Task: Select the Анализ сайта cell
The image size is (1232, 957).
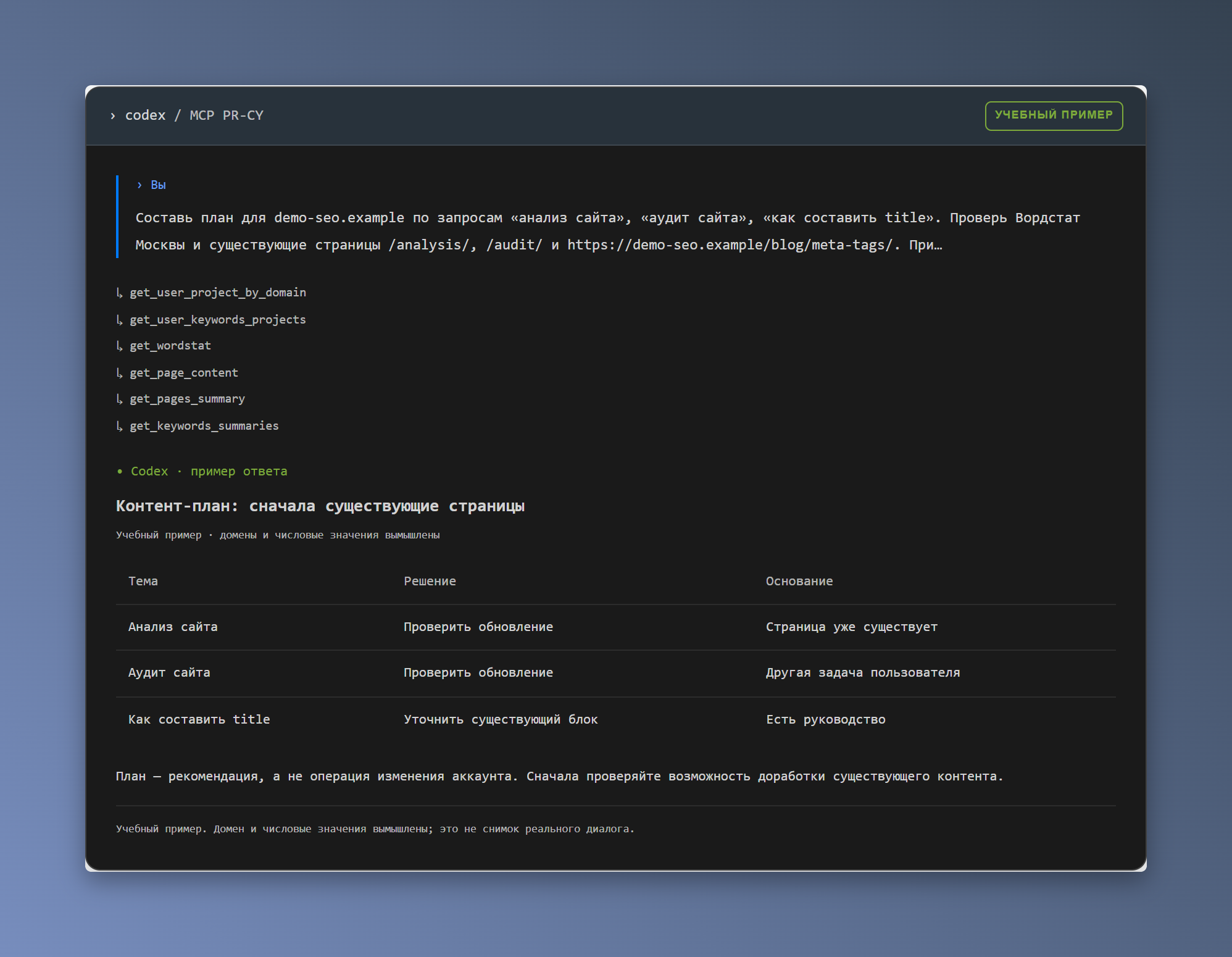Action: tap(173, 627)
